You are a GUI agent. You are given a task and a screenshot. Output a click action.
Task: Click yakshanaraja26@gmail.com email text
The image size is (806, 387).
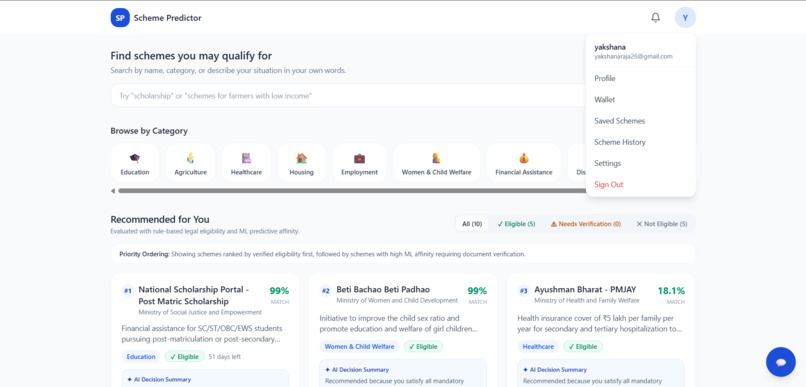[633, 57]
